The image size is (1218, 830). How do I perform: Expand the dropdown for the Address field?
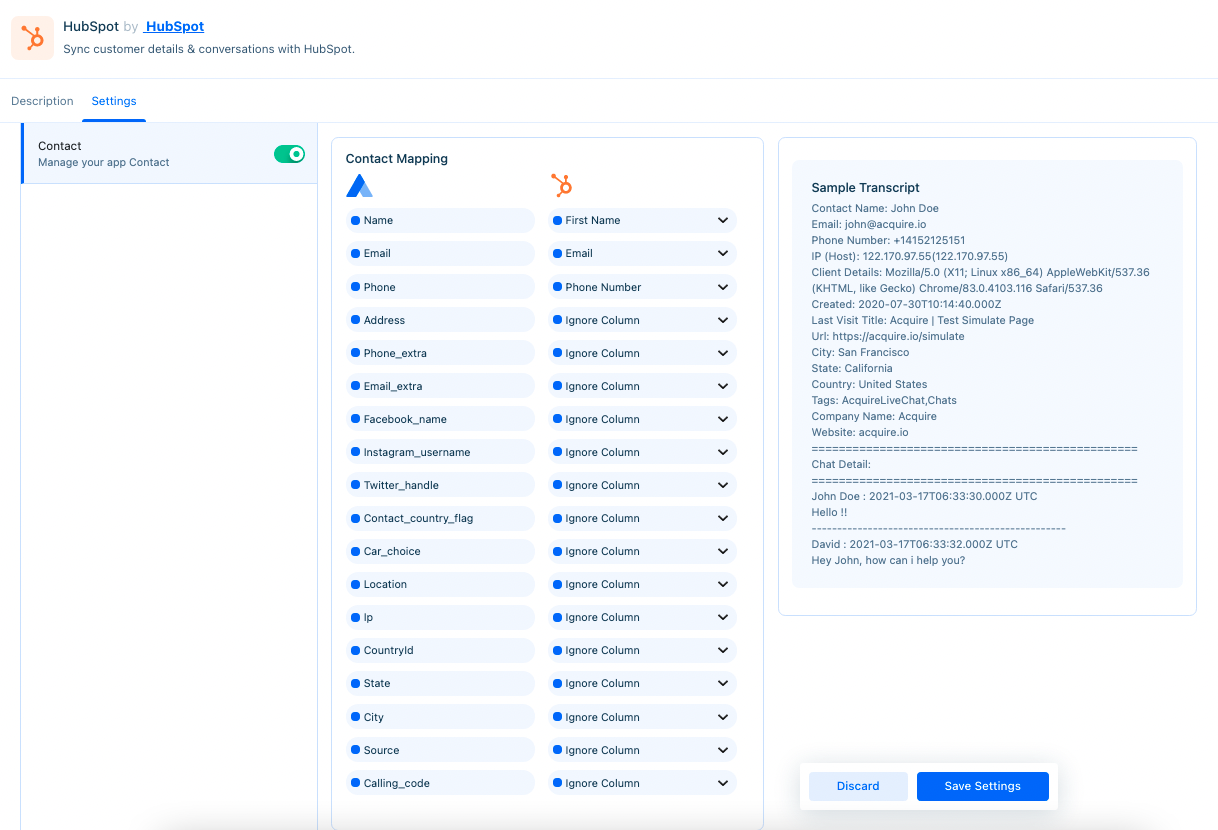[642, 320]
